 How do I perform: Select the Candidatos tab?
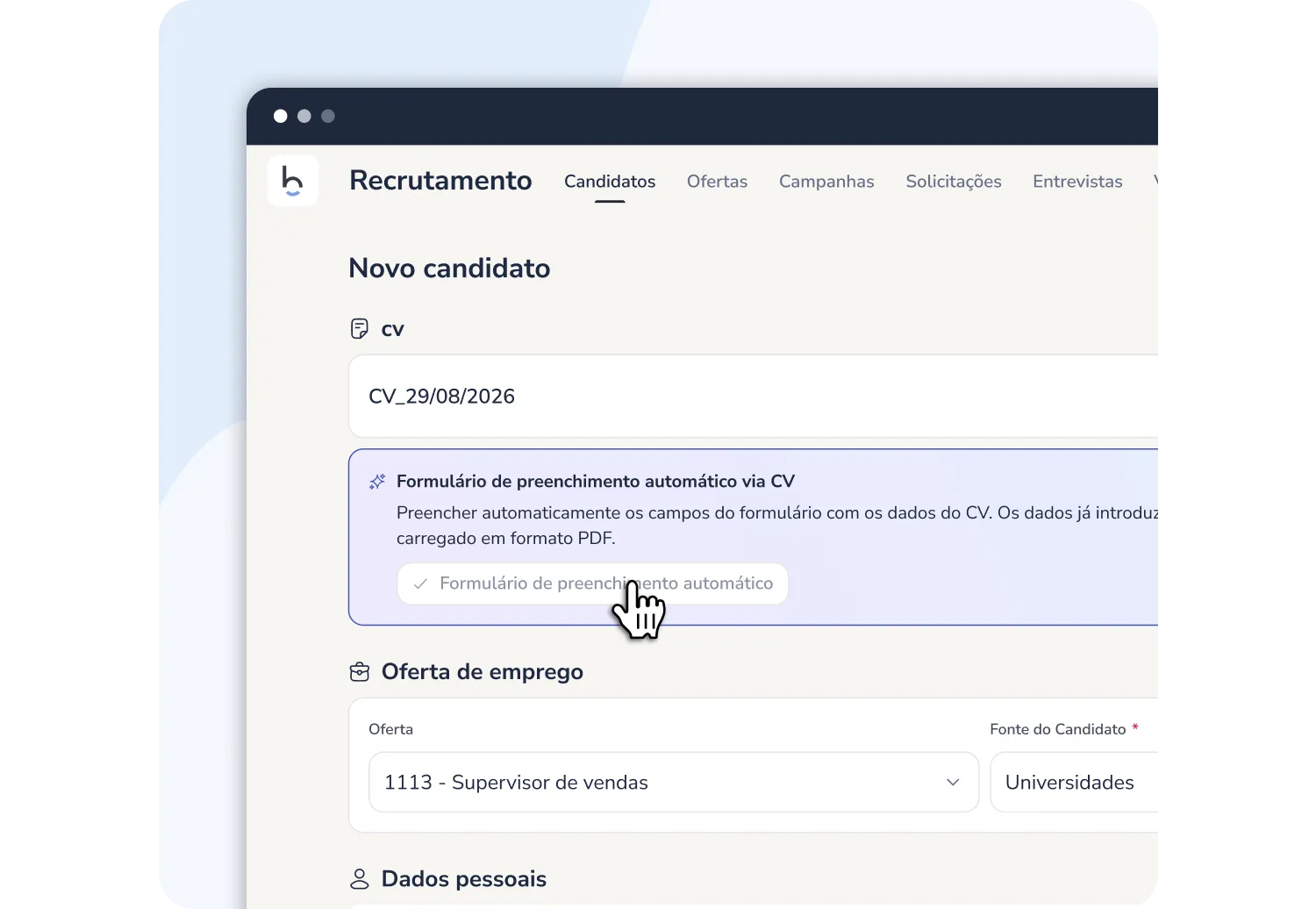(609, 182)
